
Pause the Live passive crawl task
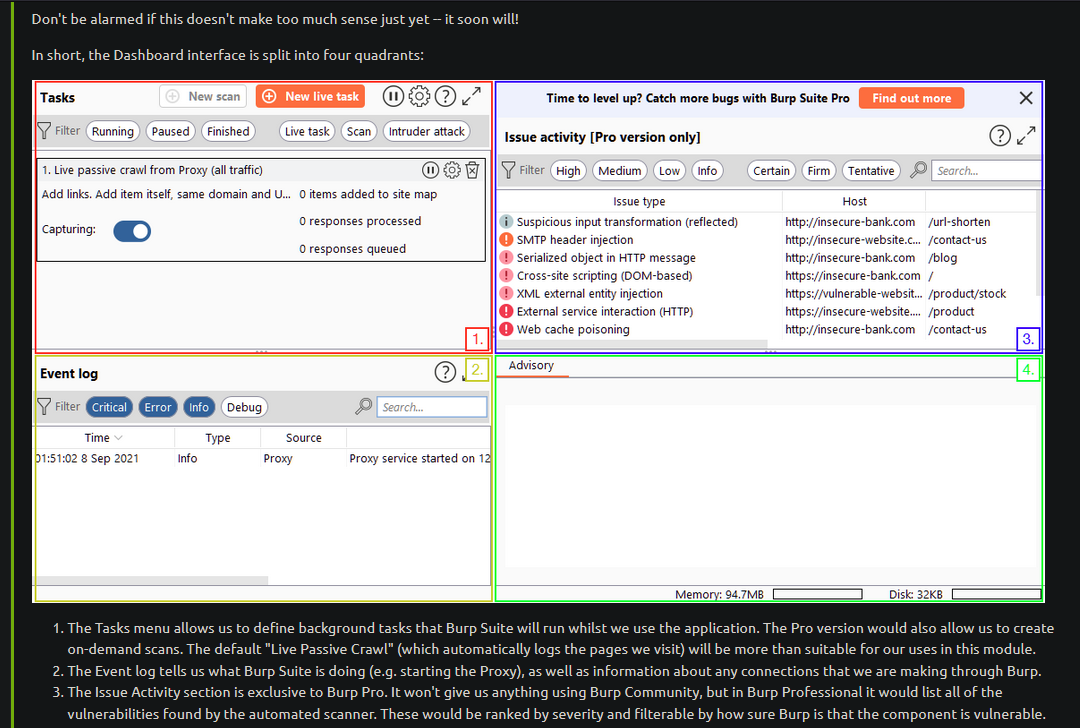pyautogui.click(x=430, y=170)
